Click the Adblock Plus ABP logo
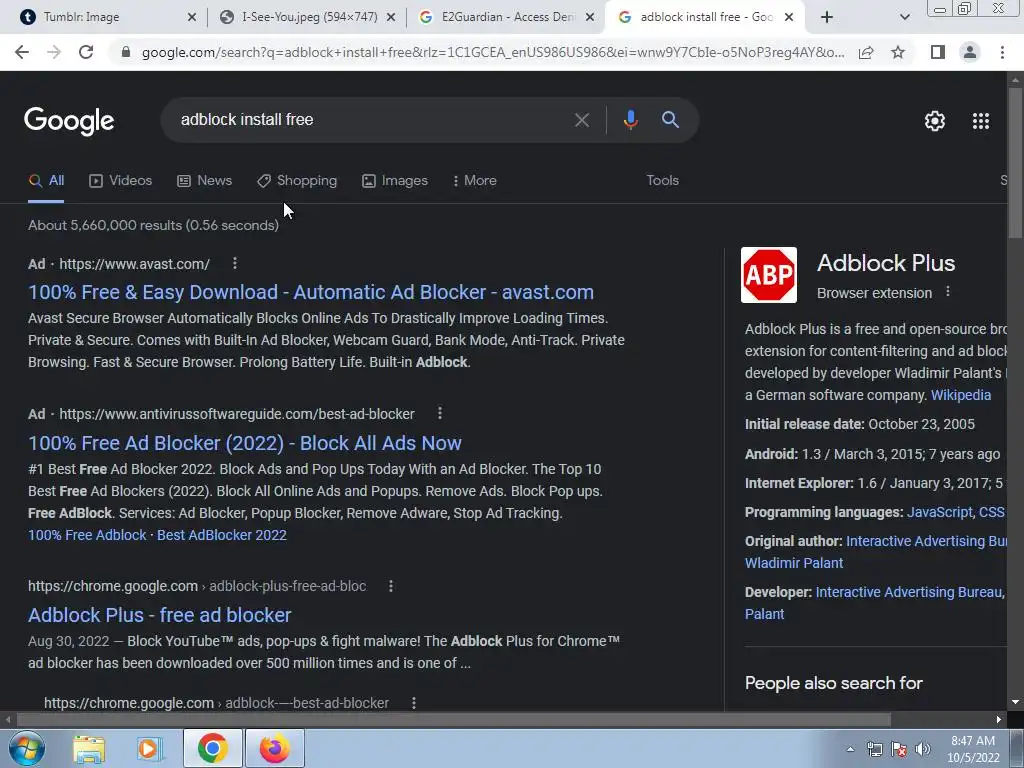1024x768 pixels. (x=769, y=275)
